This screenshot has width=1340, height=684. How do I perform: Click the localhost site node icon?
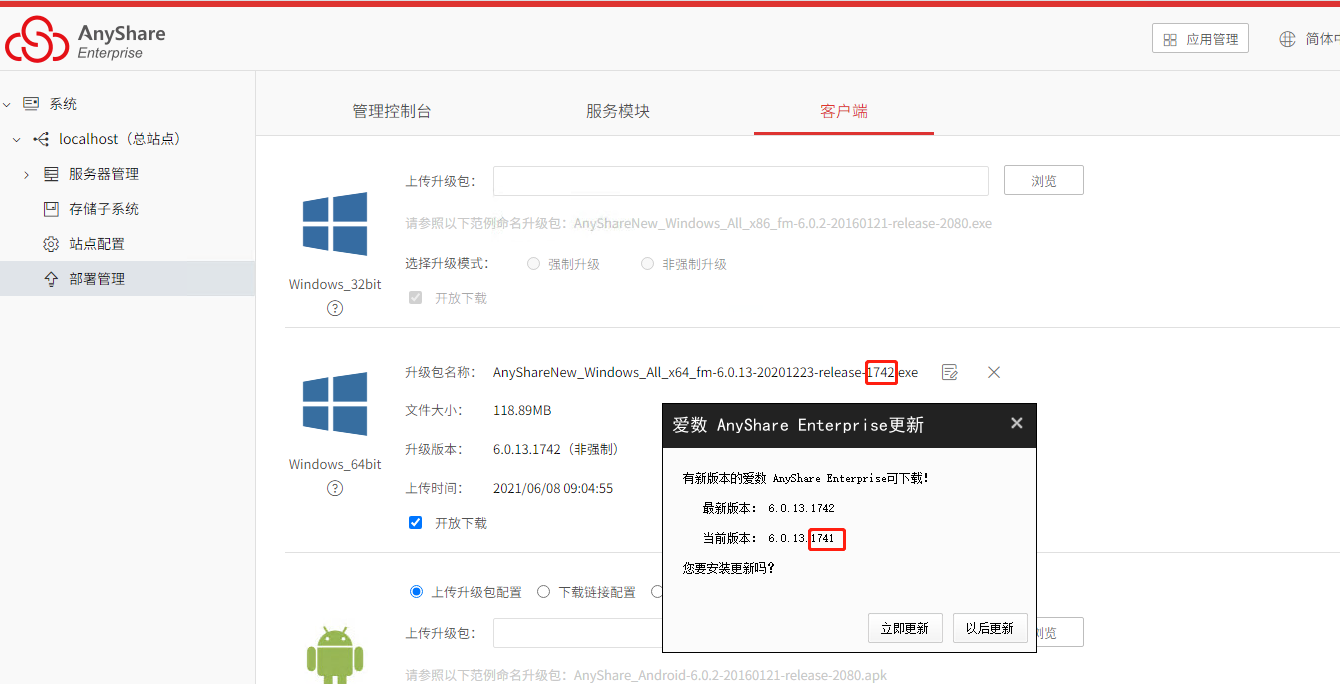(x=41, y=139)
